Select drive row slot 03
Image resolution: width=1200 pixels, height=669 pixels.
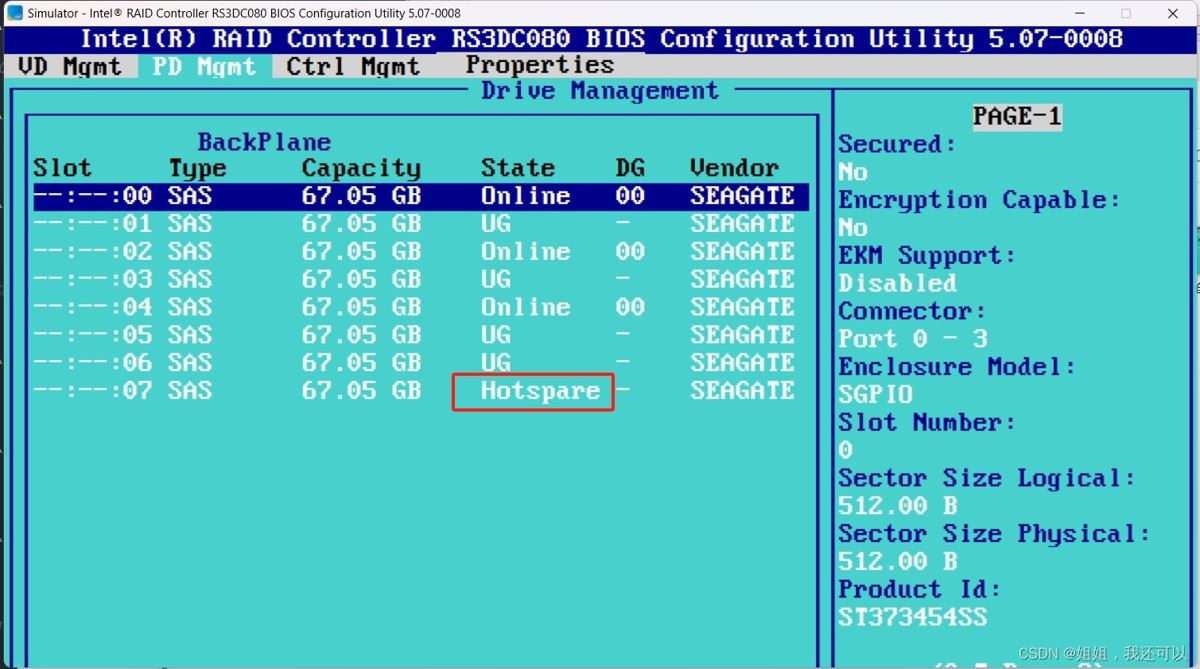coord(420,279)
